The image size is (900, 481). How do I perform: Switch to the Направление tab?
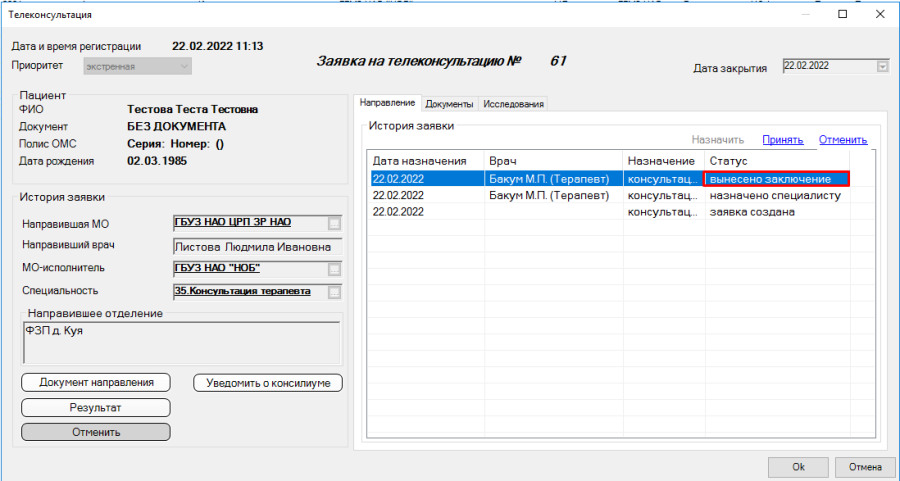tap(387, 103)
